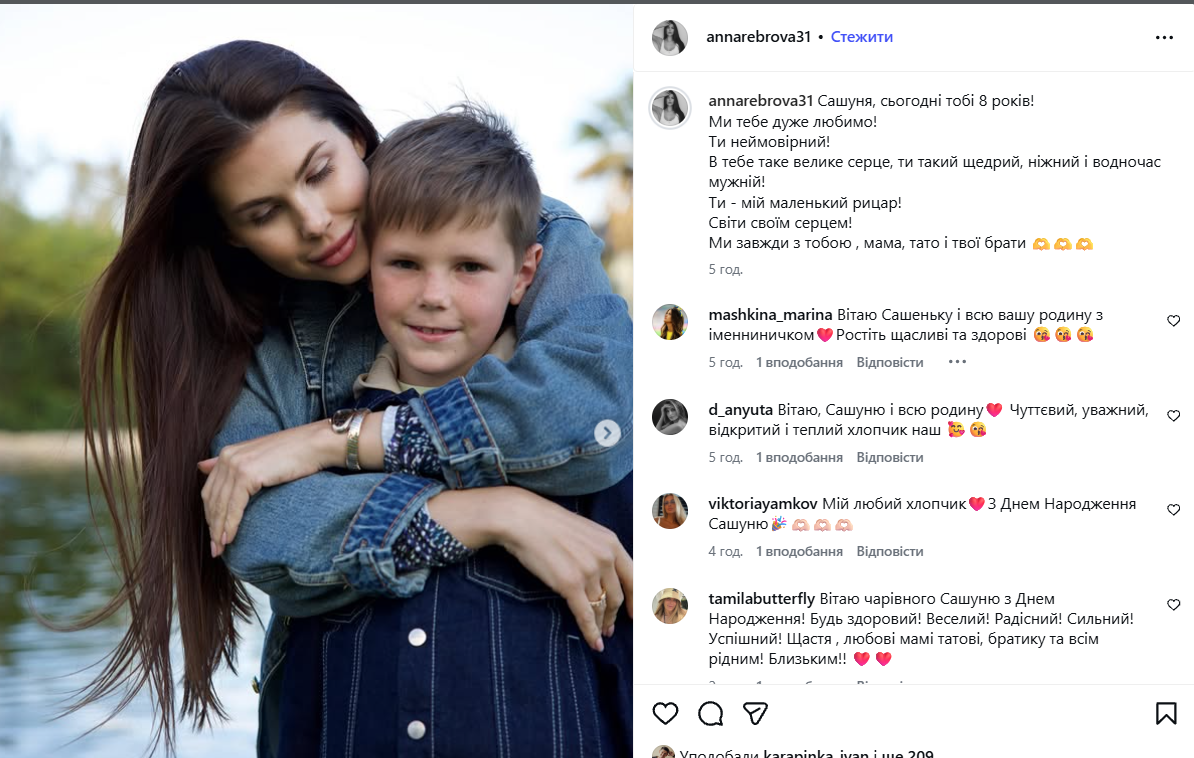Click the post photo
The height and width of the screenshot is (758, 1194).
[316, 380]
